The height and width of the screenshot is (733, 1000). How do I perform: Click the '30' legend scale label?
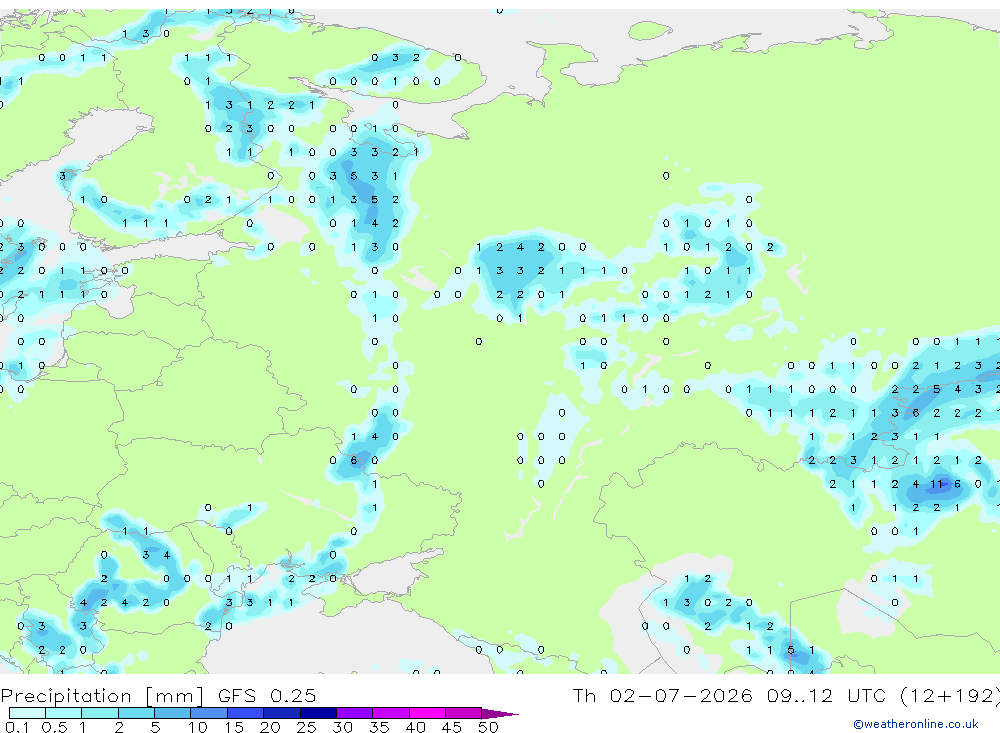pos(342,727)
